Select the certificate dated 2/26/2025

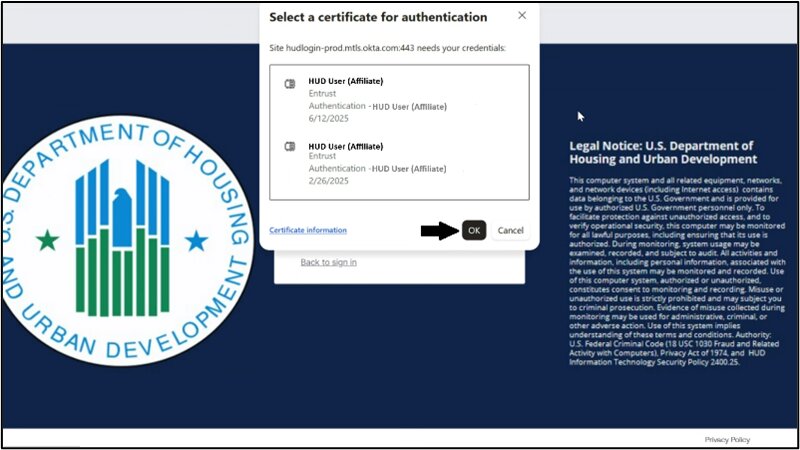coord(399,163)
